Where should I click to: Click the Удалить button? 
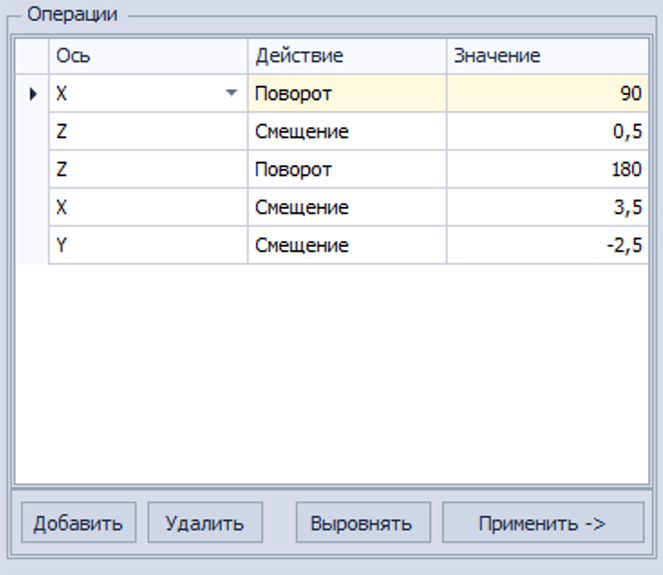[x=205, y=522]
